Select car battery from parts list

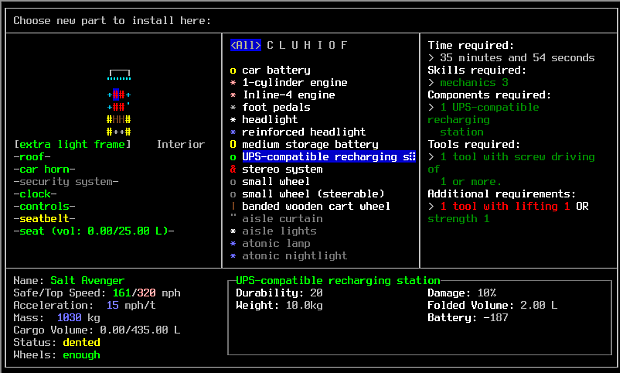tap(276, 70)
